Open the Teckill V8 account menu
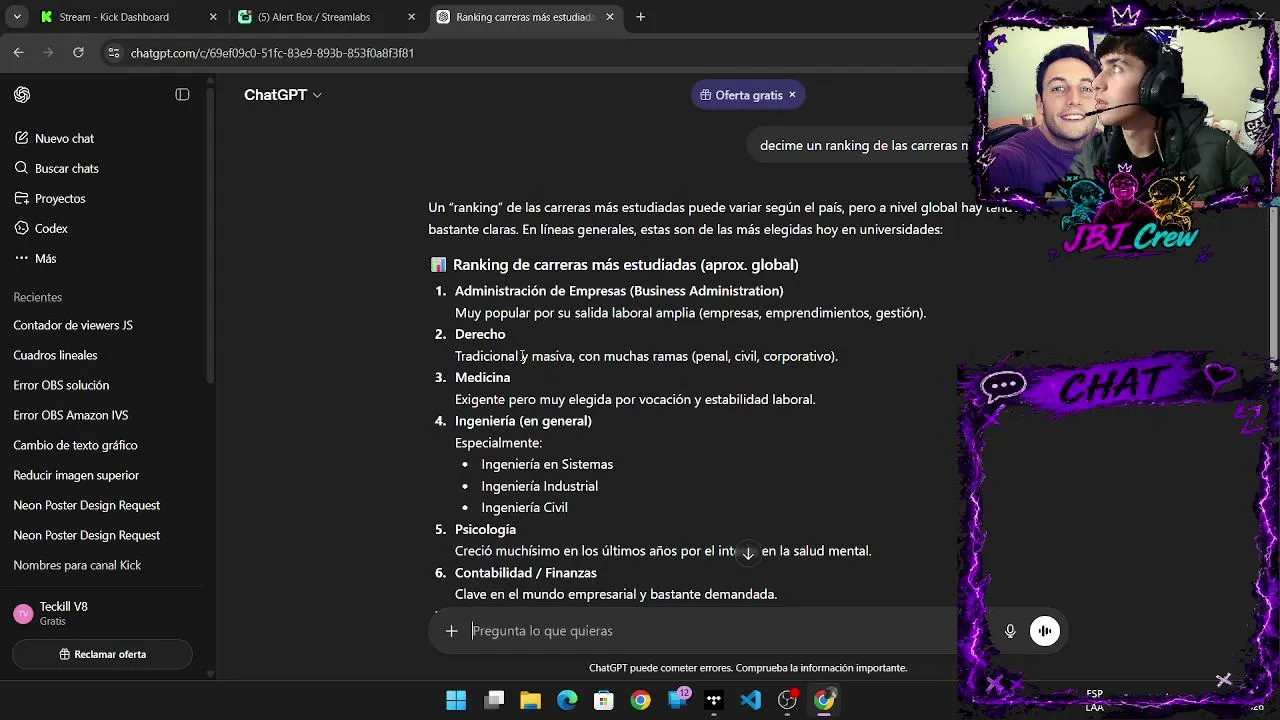This screenshot has height=720, width=1280. pyautogui.click(x=103, y=614)
